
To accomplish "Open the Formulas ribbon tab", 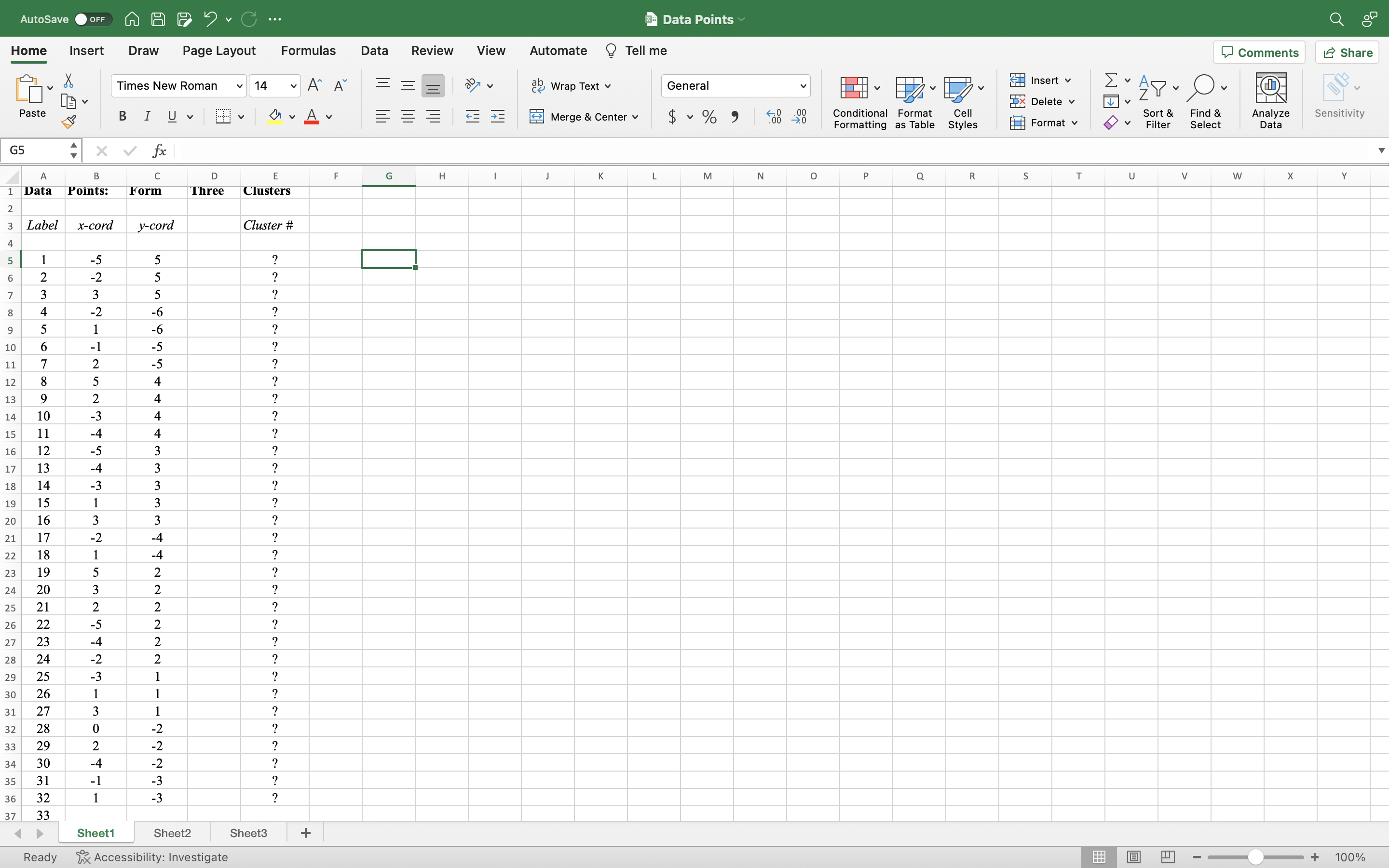I will tap(308, 51).
